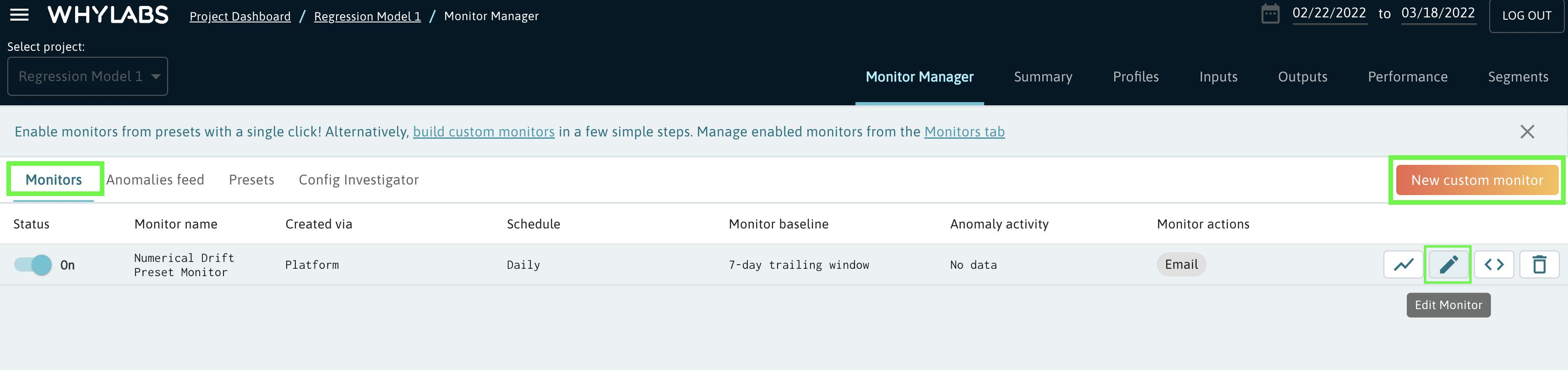The height and width of the screenshot is (370, 1568).
Task: Follow the build custom monitors link
Action: [483, 132]
